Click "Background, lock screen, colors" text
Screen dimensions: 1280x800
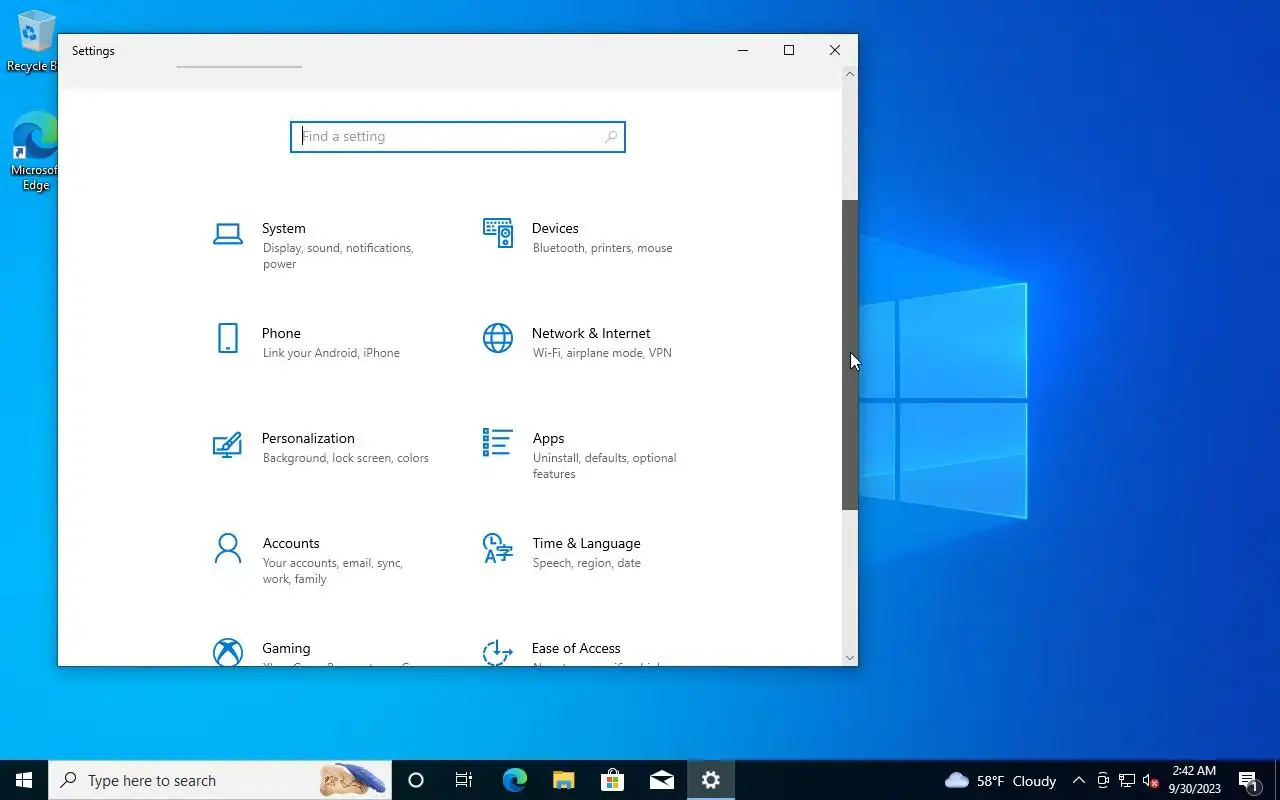click(x=346, y=458)
